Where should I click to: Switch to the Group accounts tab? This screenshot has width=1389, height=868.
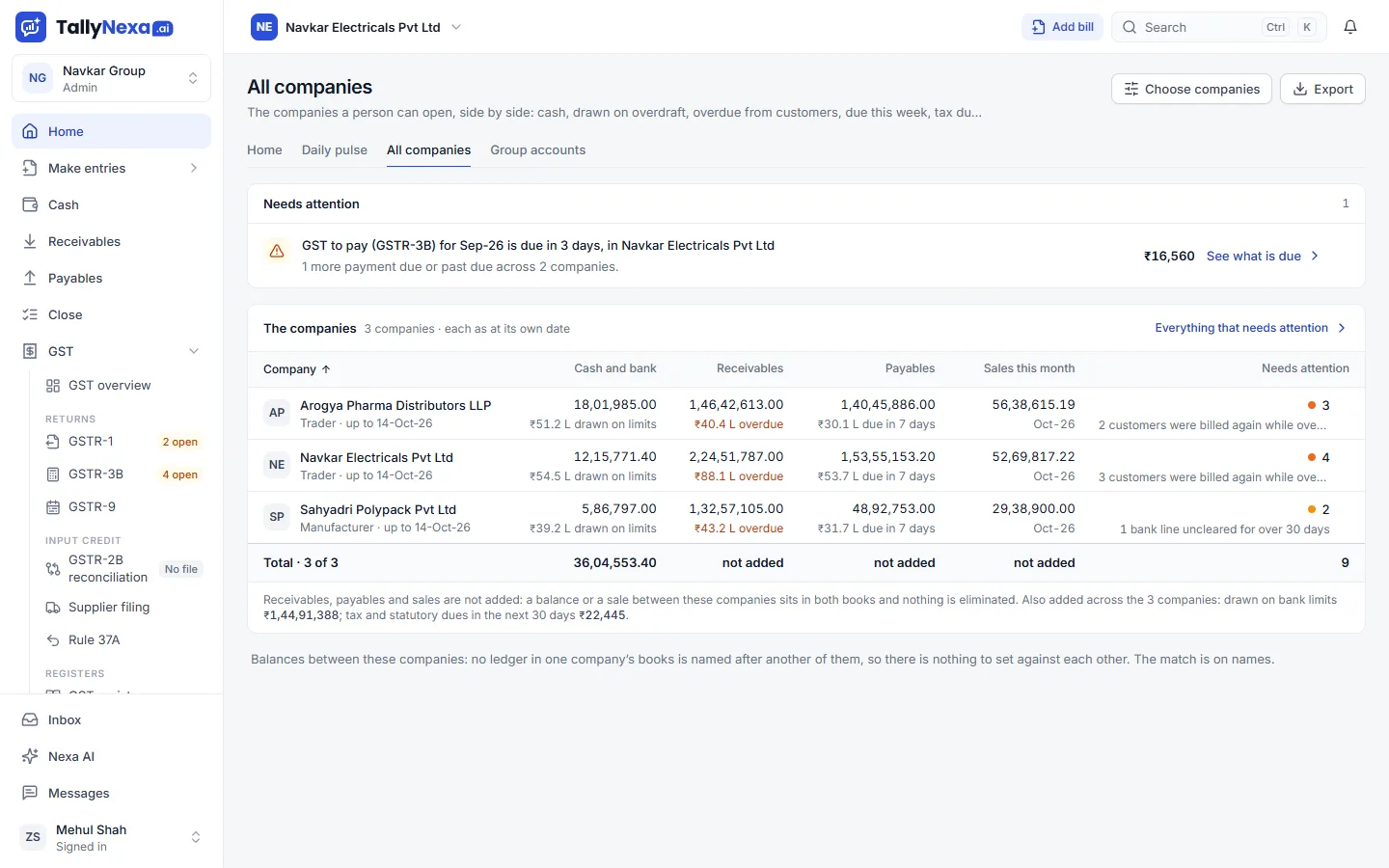[x=538, y=150]
